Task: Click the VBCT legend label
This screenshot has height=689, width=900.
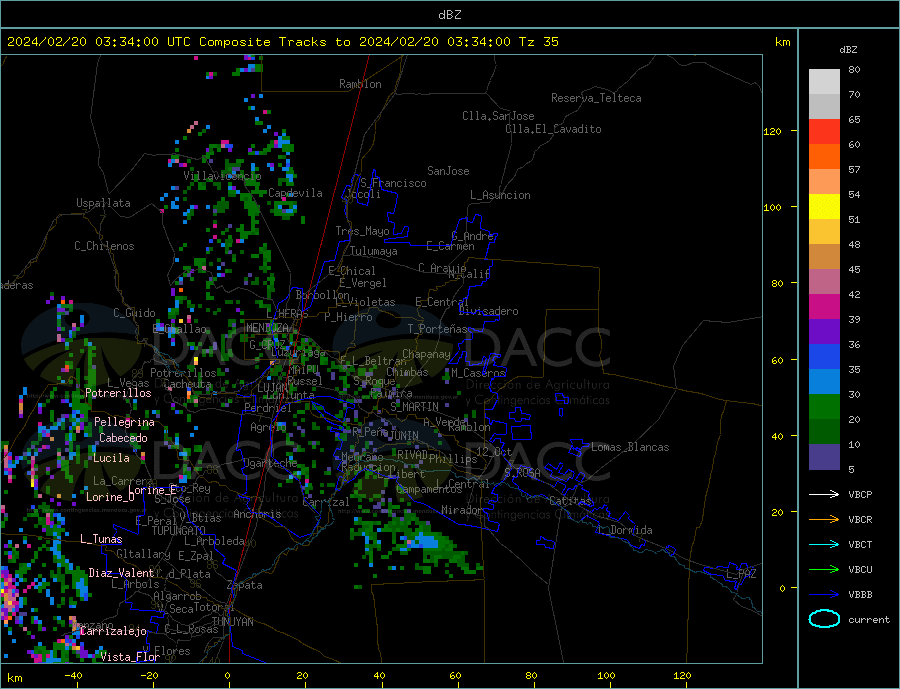Action: point(860,544)
